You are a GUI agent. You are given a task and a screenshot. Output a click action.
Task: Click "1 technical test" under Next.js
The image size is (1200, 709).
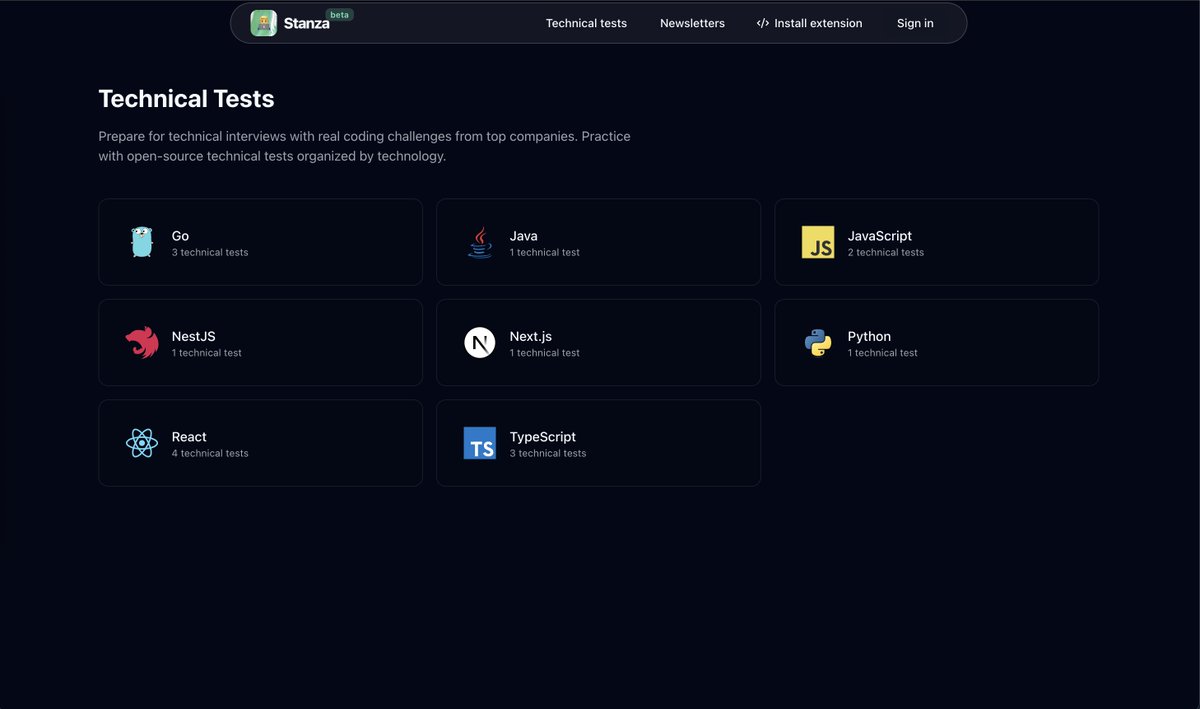tap(545, 353)
